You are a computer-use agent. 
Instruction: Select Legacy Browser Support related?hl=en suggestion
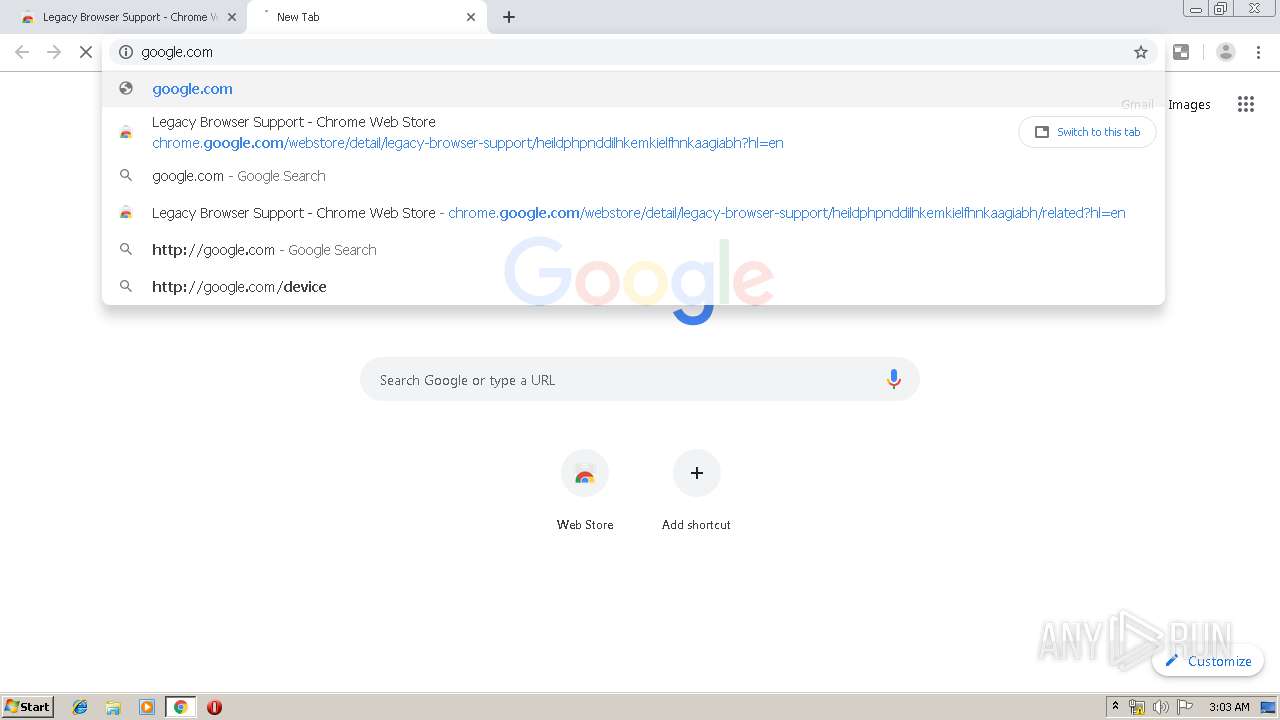pos(633,213)
